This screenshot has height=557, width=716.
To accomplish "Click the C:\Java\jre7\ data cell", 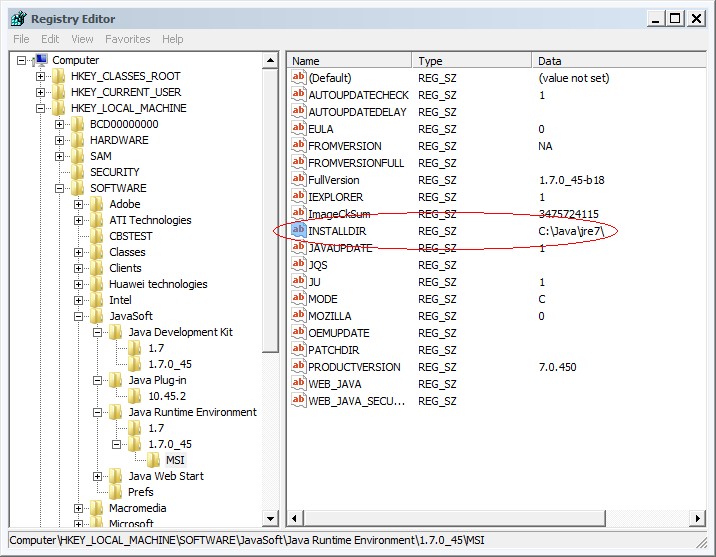I will tap(571, 231).
